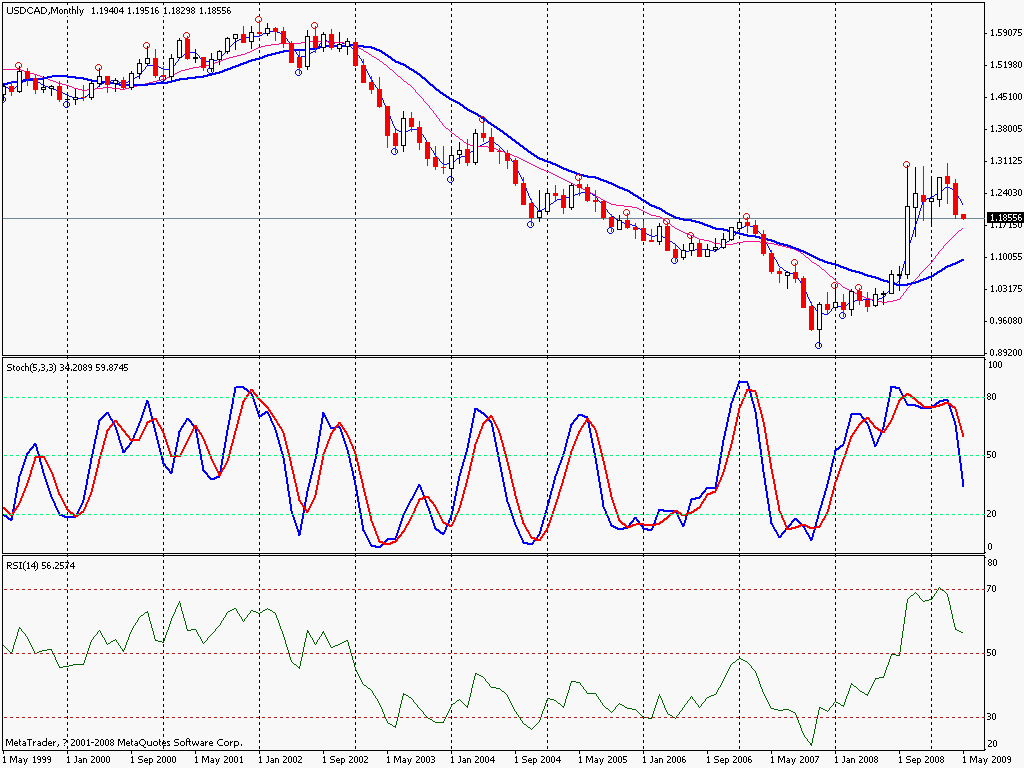1024x768 pixels.
Task: Click the 1.10055 price axis label
Action: [x=1006, y=257]
